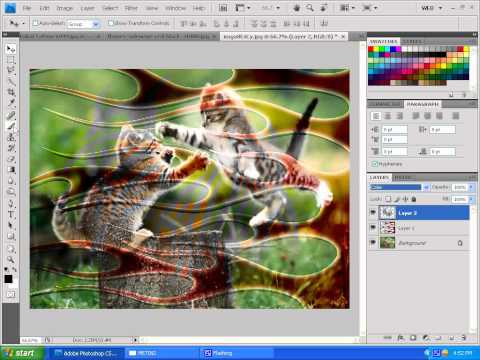This screenshot has height=360, width=480.
Task: Click Justify All icon in Paragraph panel
Action: point(455,116)
